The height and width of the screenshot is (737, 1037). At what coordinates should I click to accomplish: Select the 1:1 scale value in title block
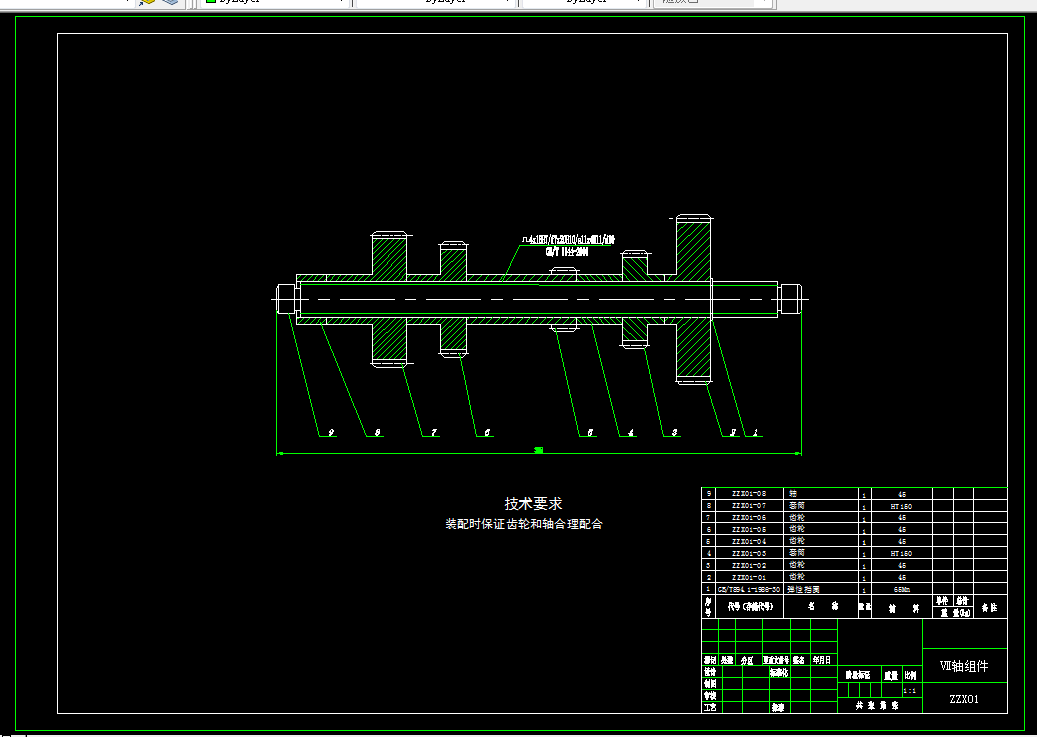(x=910, y=691)
